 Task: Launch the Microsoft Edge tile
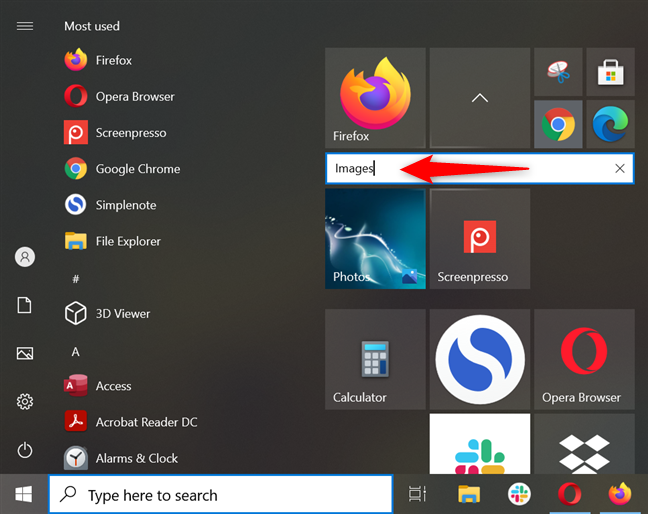(610, 124)
